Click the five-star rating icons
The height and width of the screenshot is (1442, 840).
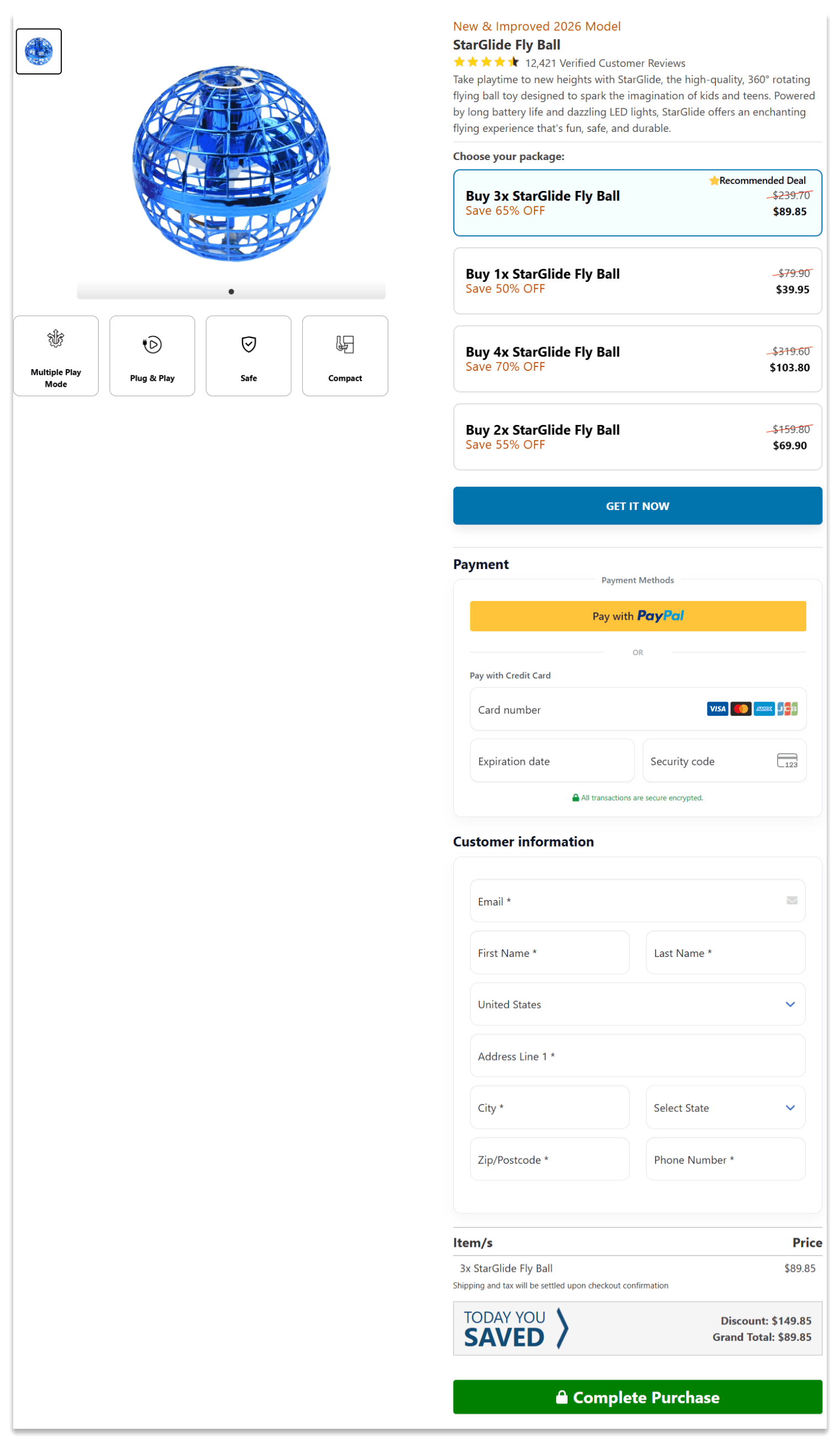pos(486,62)
